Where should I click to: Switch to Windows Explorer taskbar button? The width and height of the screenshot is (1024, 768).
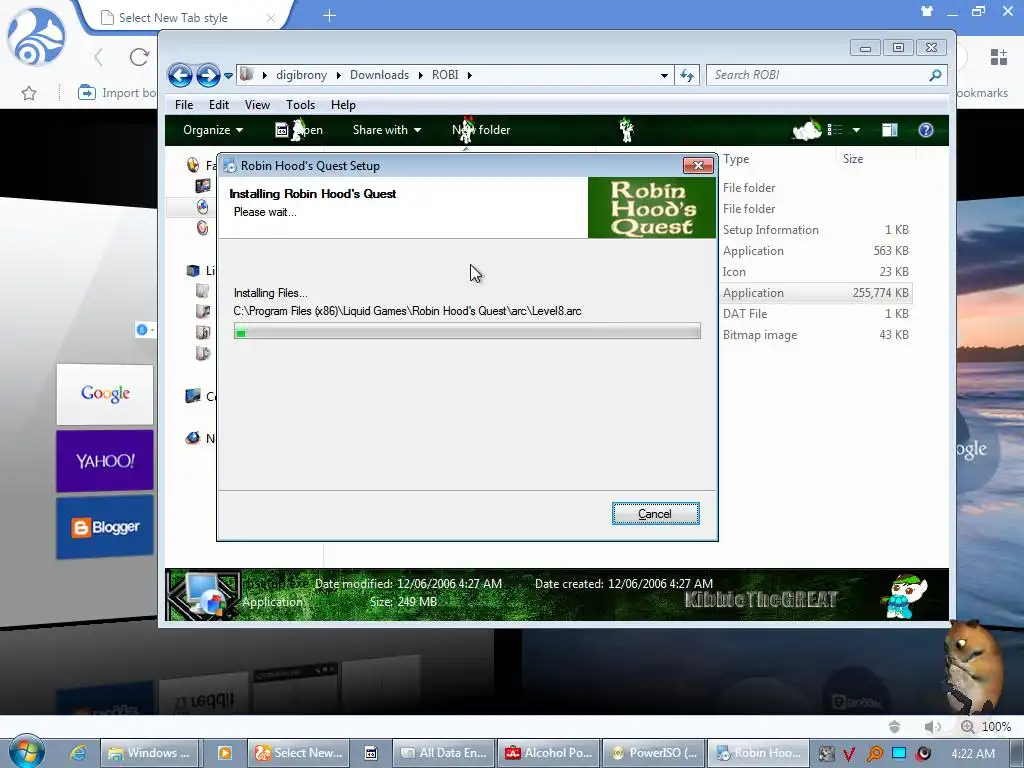tap(149, 753)
